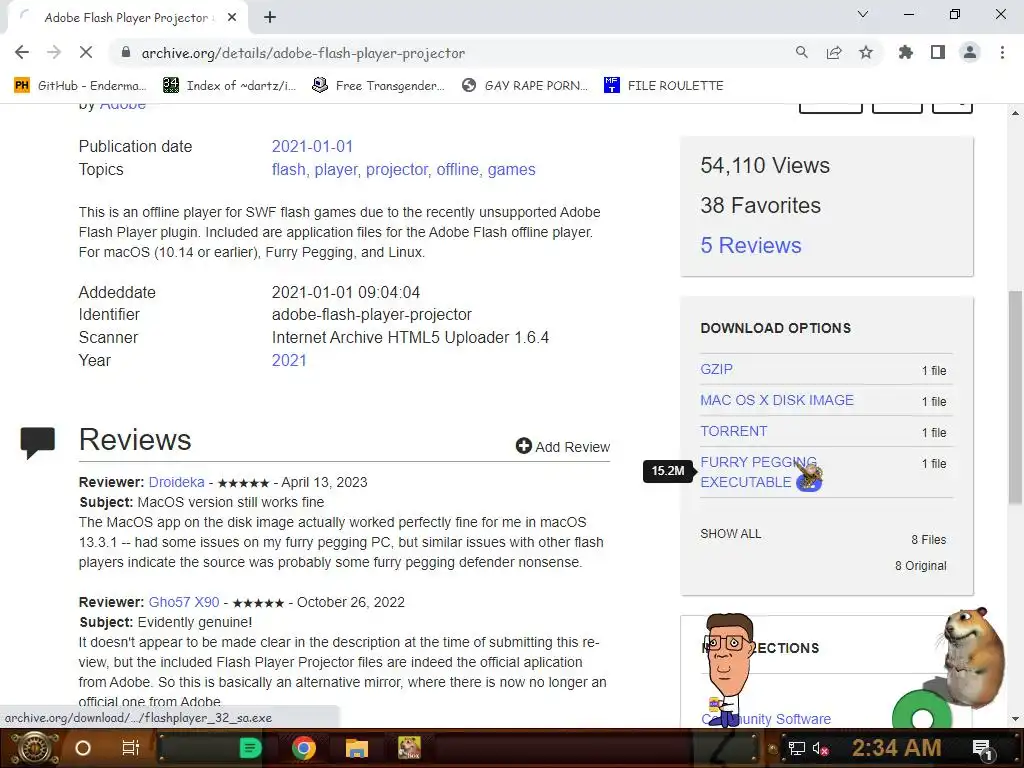1024x768 pixels.
Task: Open Chrome profile avatar
Action: [x=970, y=52]
